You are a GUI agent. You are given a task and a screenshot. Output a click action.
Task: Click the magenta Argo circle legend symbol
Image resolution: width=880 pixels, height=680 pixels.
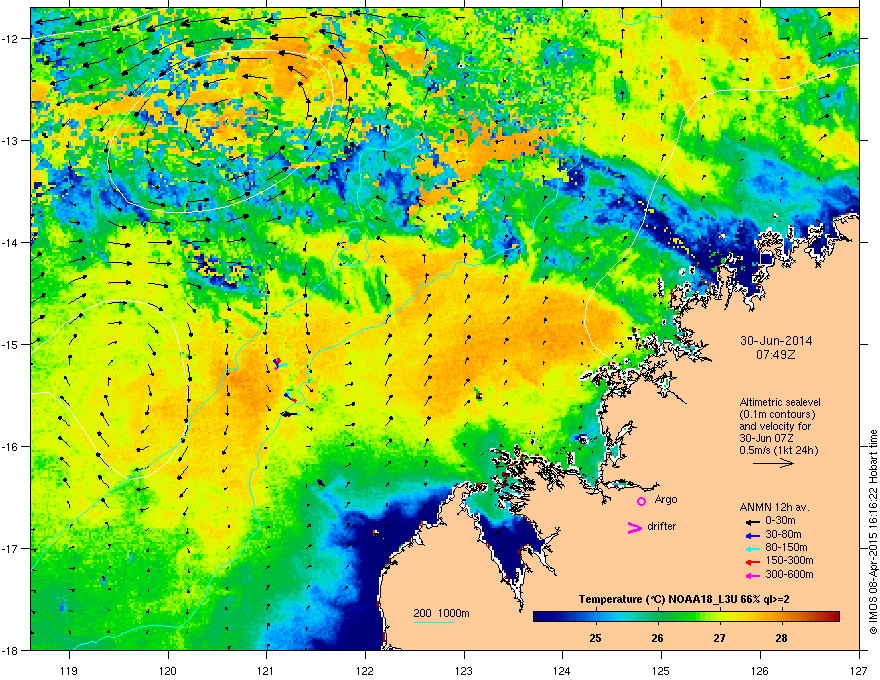pyautogui.click(x=641, y=501)
